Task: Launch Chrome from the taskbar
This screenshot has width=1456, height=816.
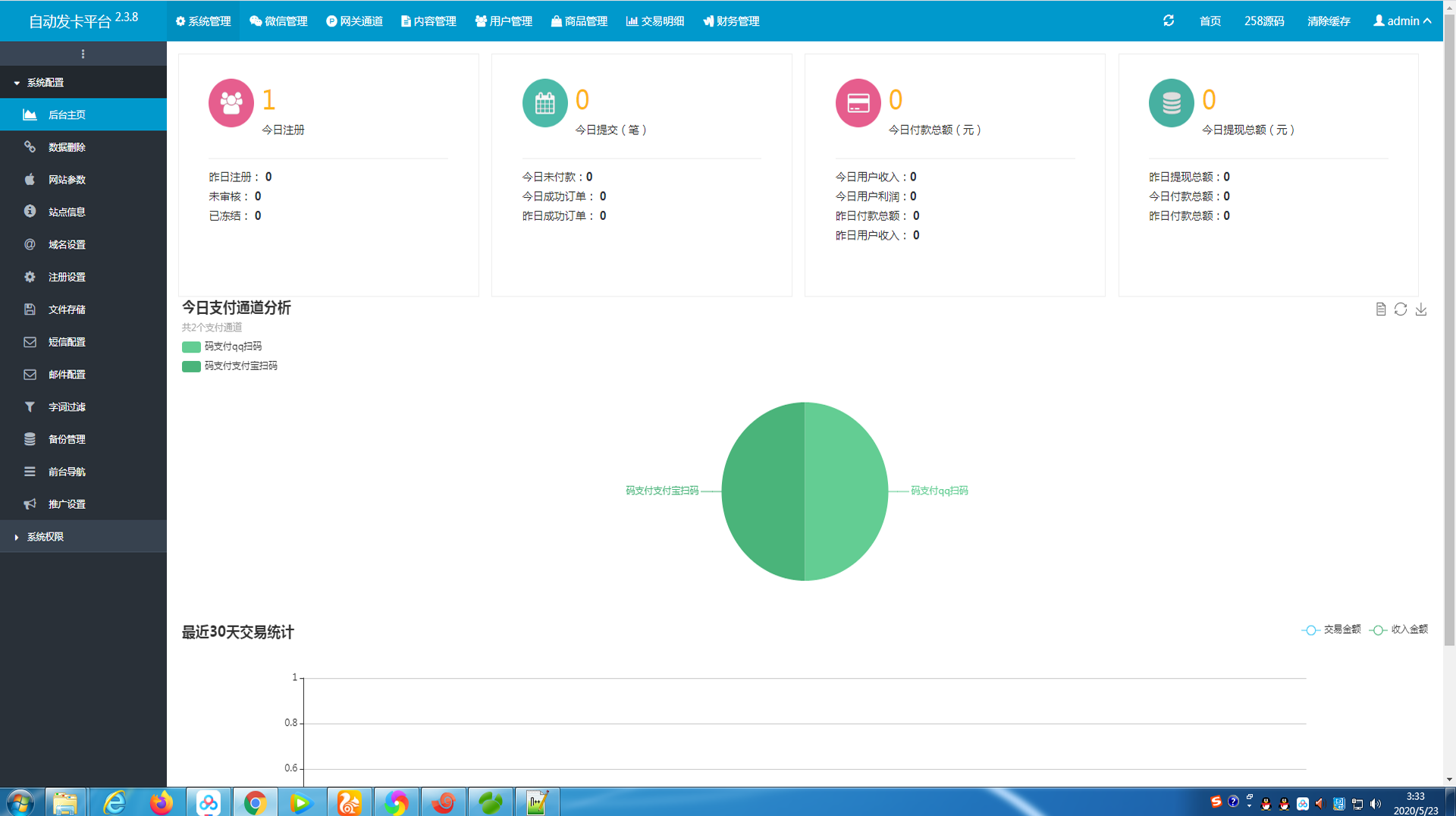Action: coord(256,802)
